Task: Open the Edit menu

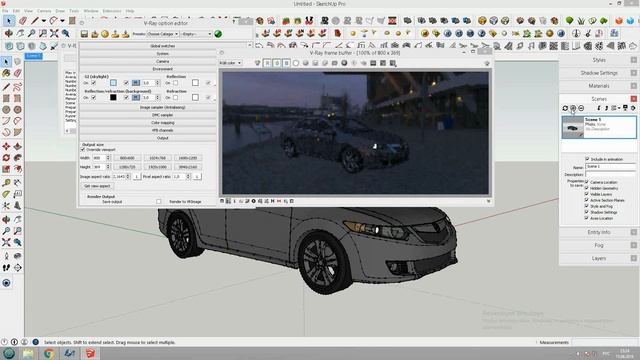Action: coord(16,11)
